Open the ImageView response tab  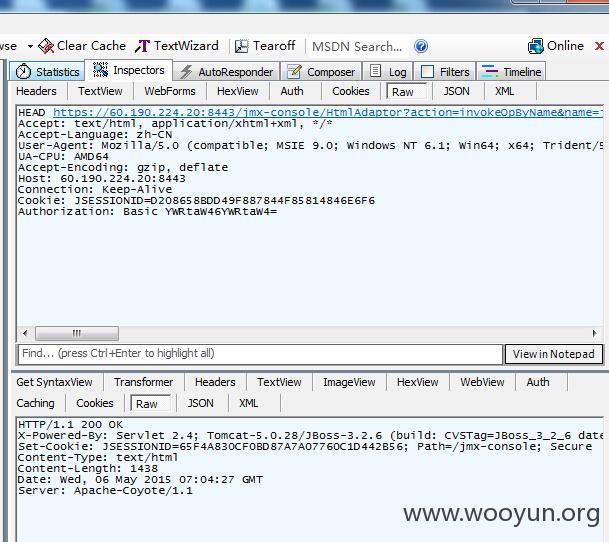[x=349, y=382]
